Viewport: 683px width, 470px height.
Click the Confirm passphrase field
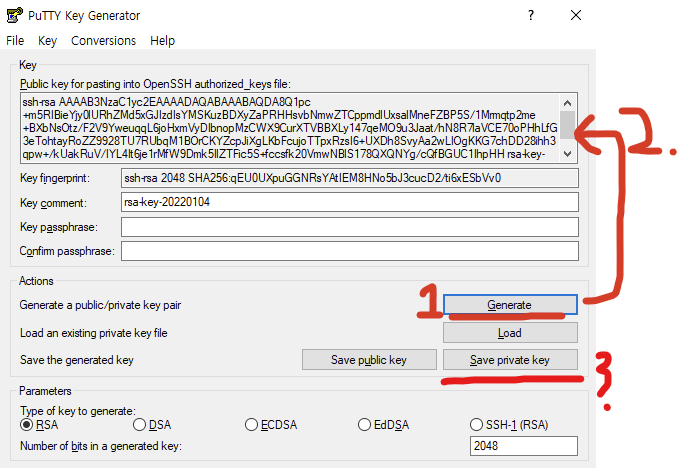pyautogui.click(x=350, y=251)
